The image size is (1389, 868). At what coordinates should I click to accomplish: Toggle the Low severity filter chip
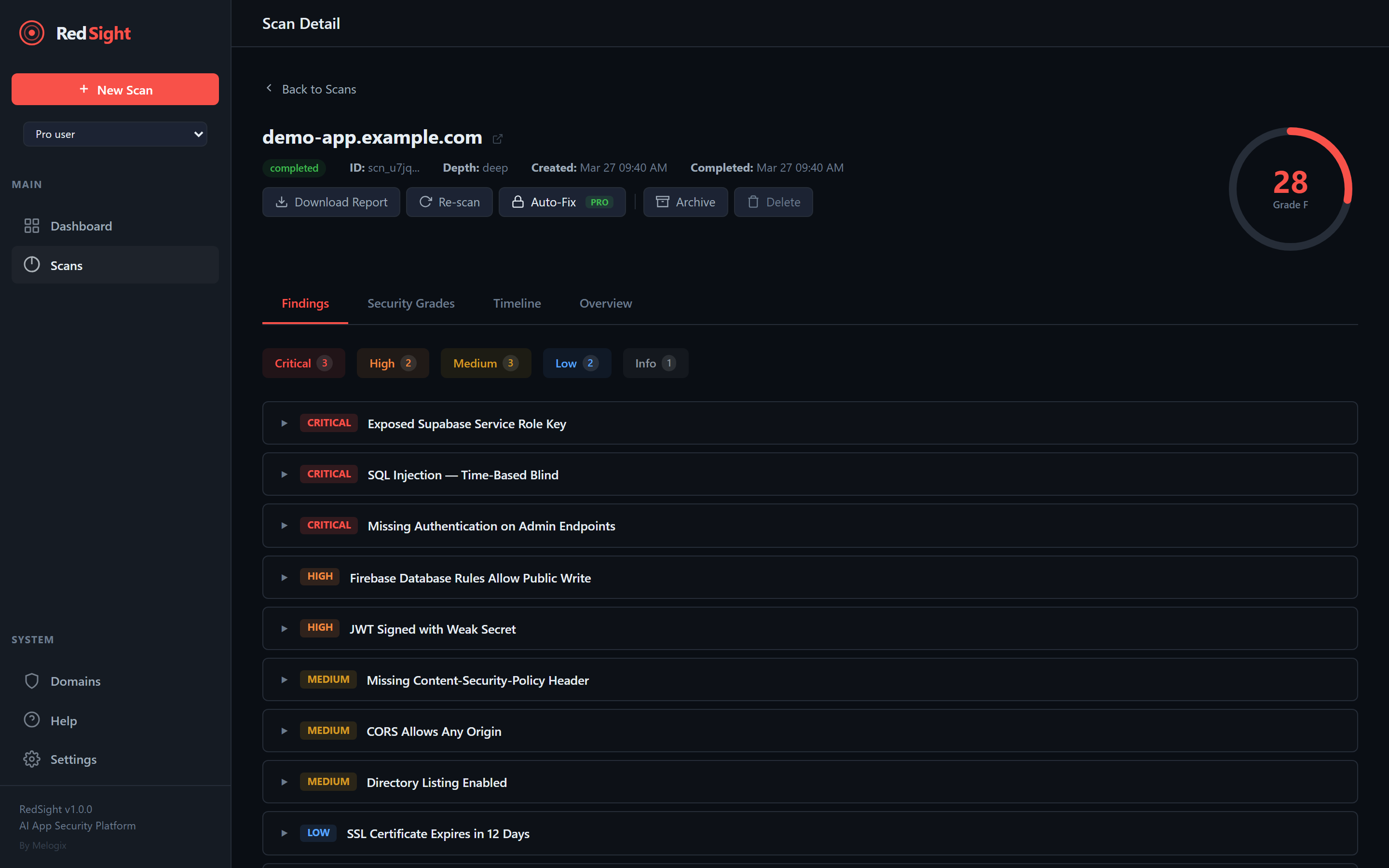pos(576,363)
